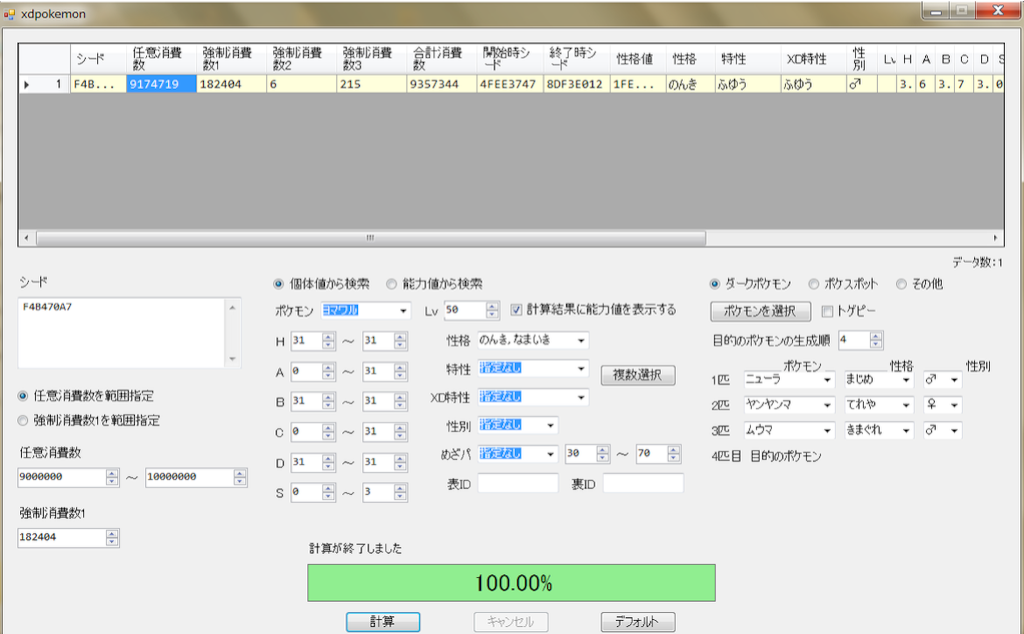The height and width of the screenshot is (634, 1024).
Task: Open 2匹 pokemon dropdown showing ヤンヤンマ
Action: click(827, 405)
